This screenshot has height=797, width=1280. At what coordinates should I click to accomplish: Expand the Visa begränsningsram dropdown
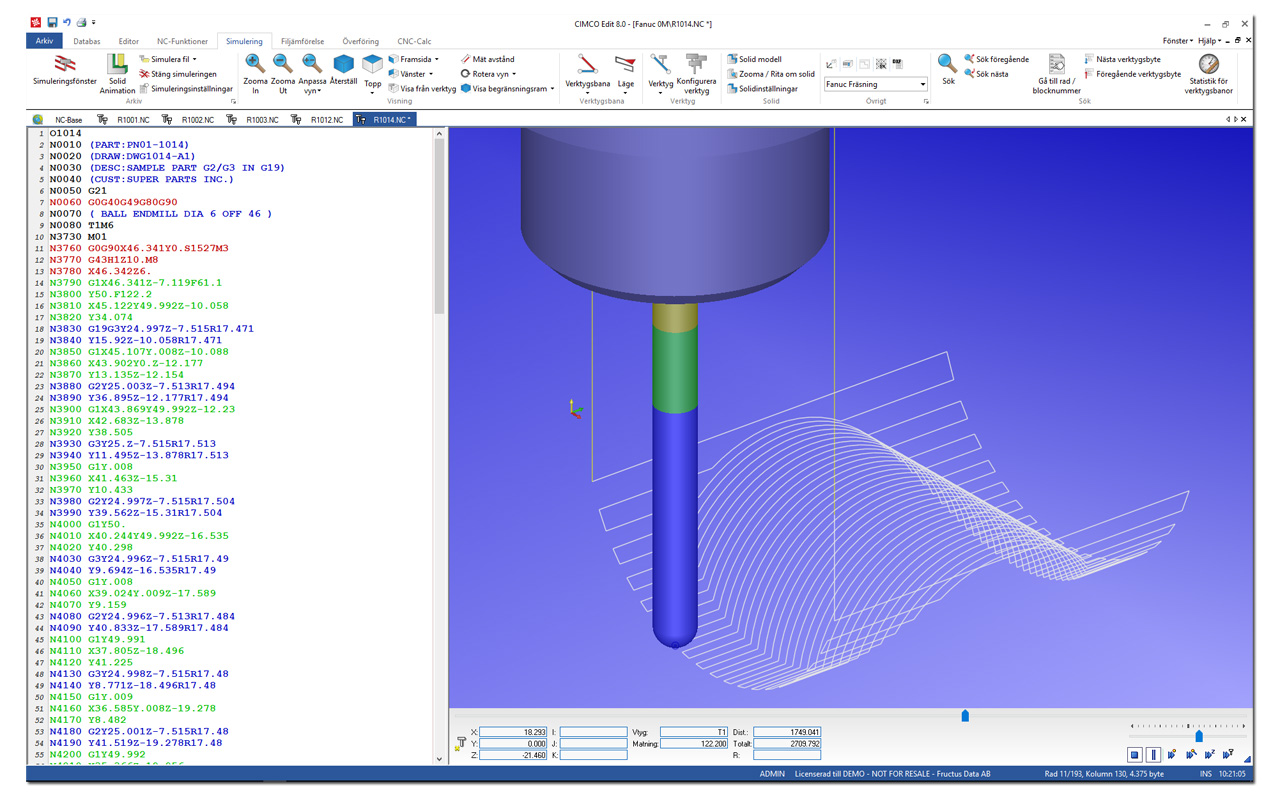click(552, 89)
